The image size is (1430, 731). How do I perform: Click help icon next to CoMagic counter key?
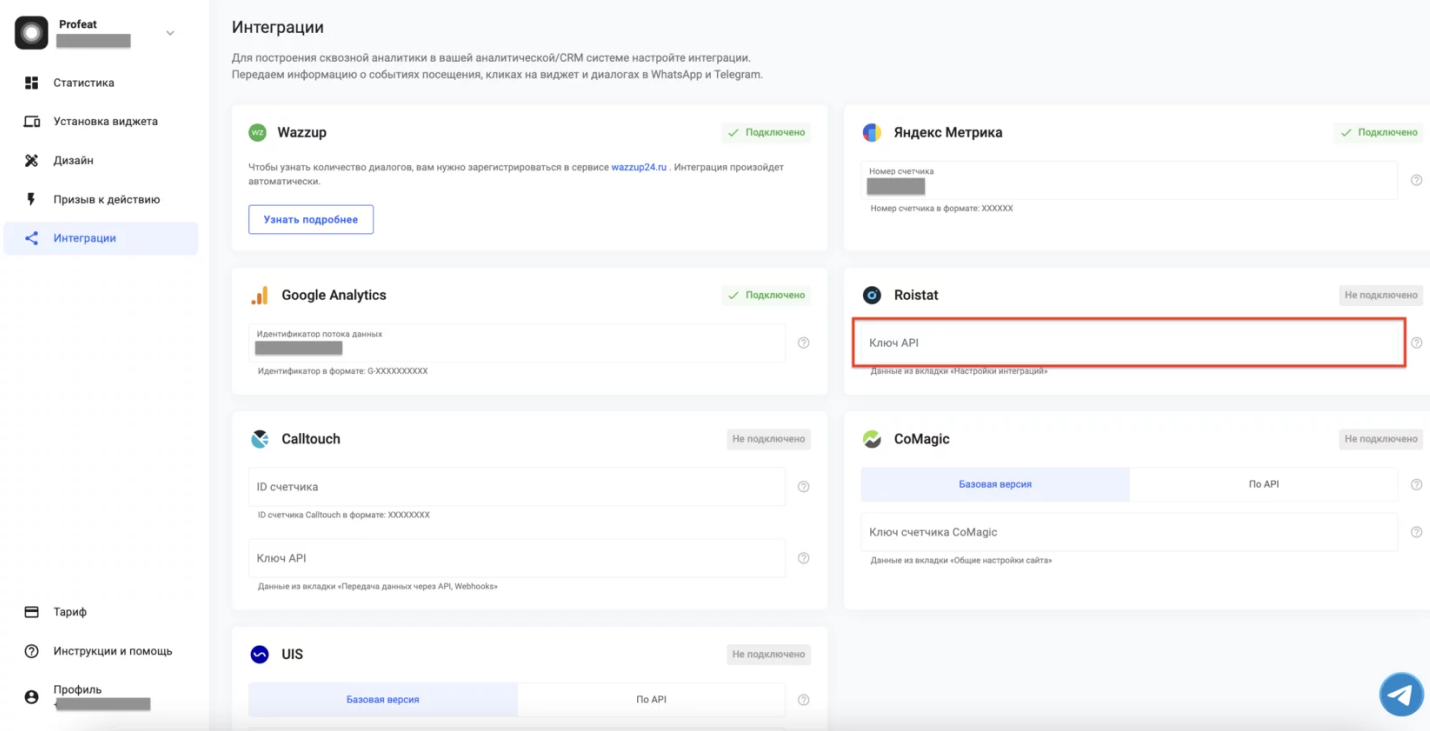(1416, 532)
